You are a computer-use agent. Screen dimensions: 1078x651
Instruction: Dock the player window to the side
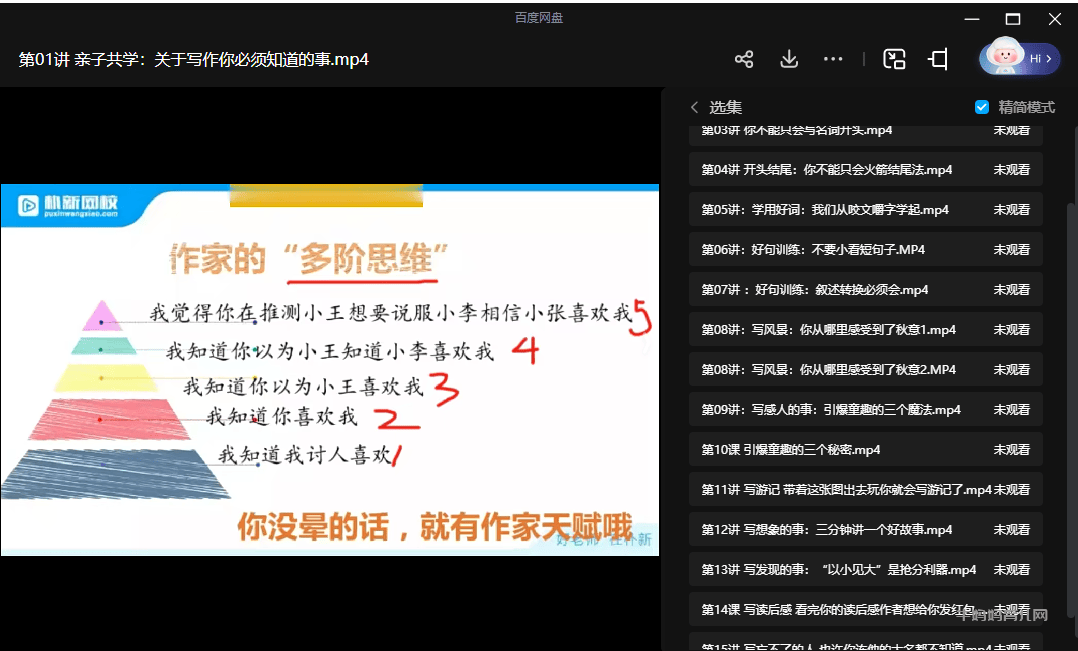(937, 59)
